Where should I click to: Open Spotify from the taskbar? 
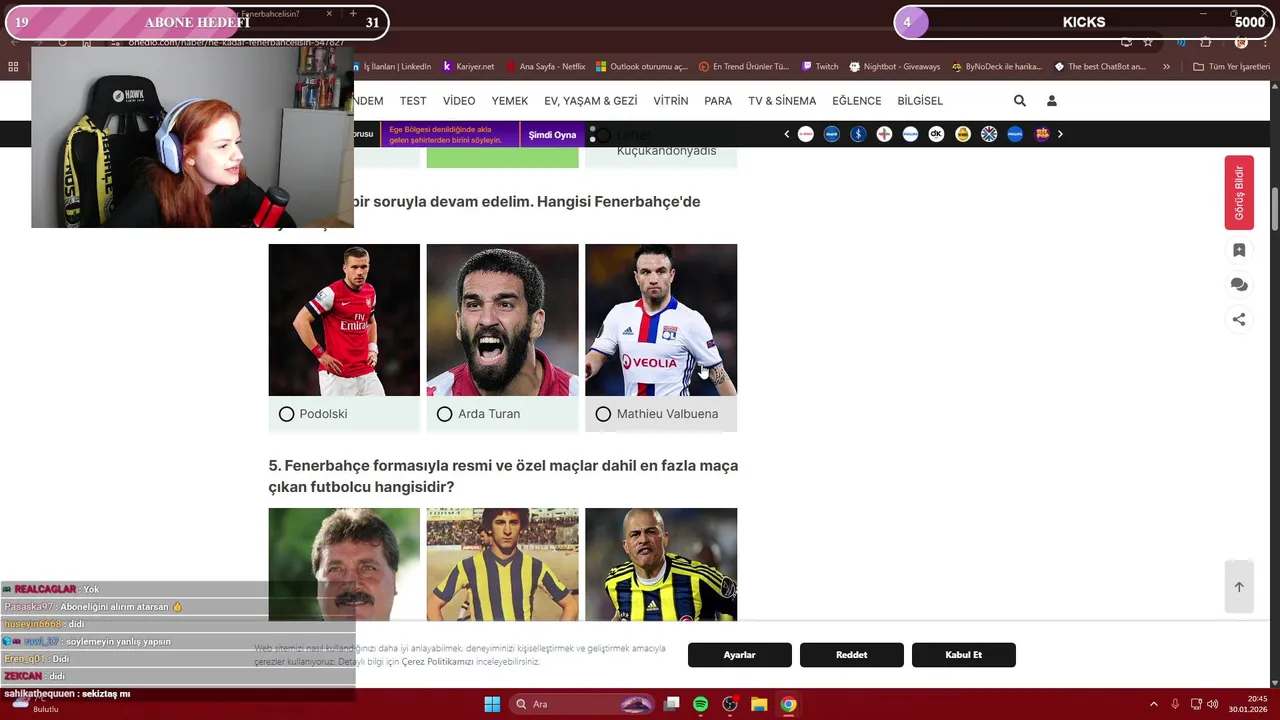coord(700,704)
